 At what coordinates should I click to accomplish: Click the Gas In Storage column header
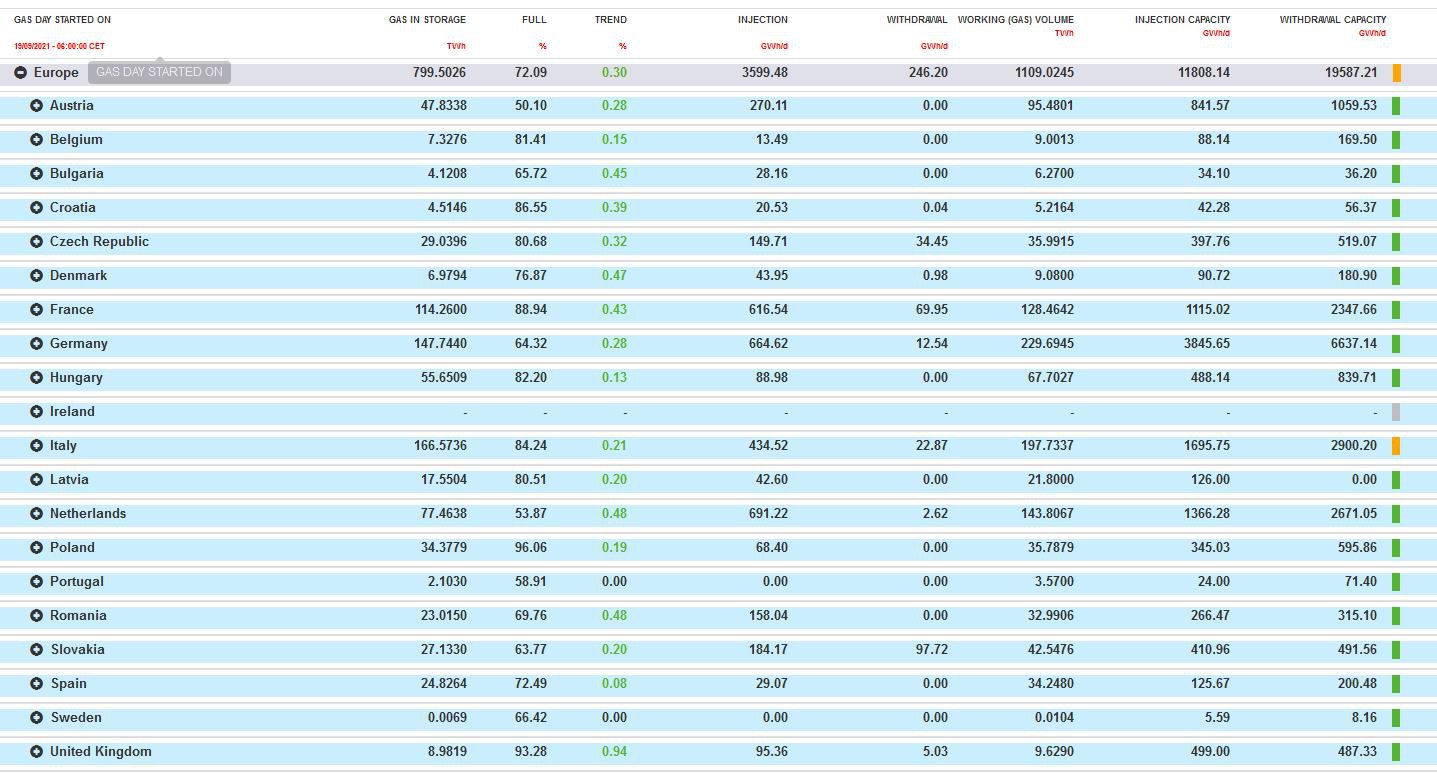(427, 20)
